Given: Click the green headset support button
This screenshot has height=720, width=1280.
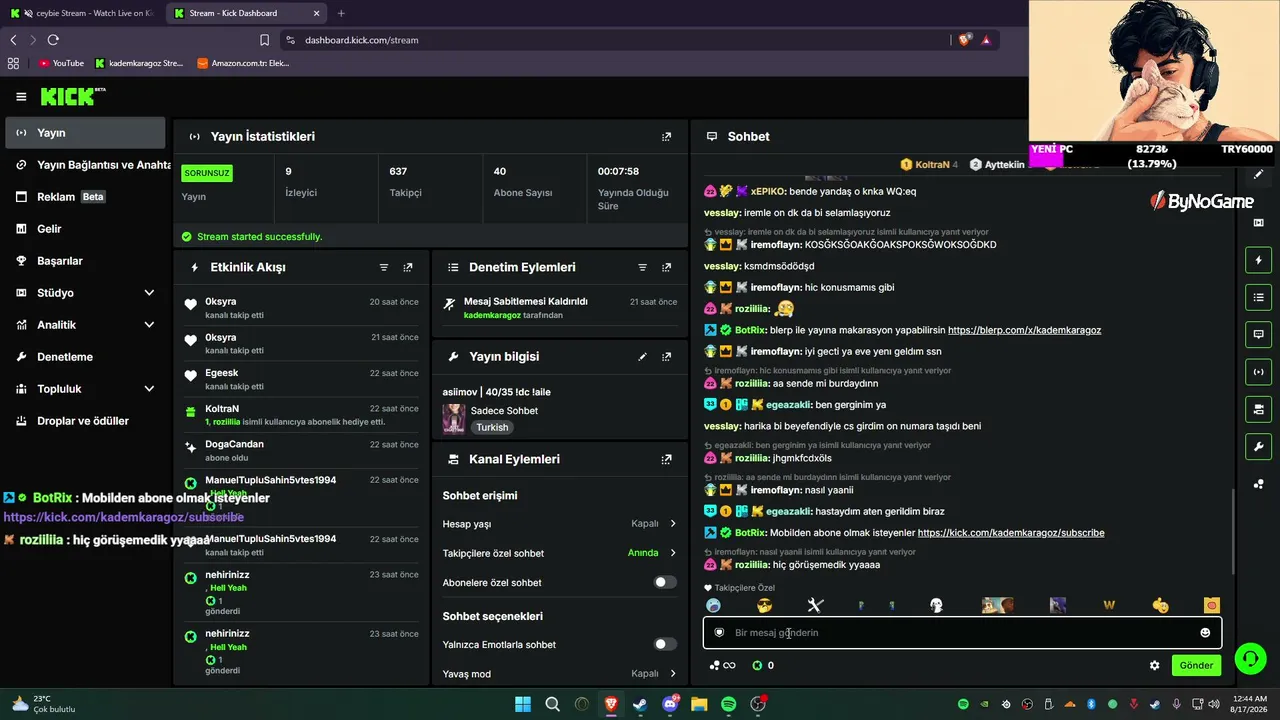Looking at the screenshot, I should tap(1250, 658).
